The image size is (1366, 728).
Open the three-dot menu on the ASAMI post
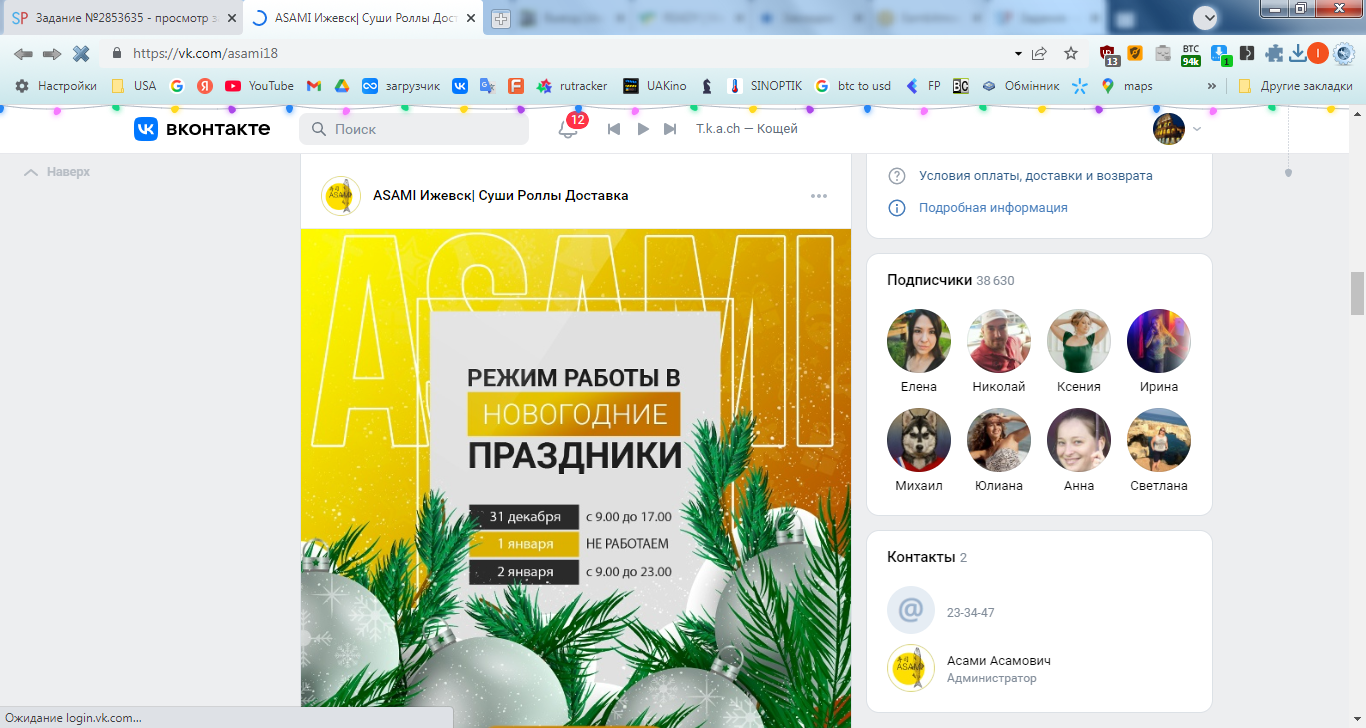click(x=819, y=196)
